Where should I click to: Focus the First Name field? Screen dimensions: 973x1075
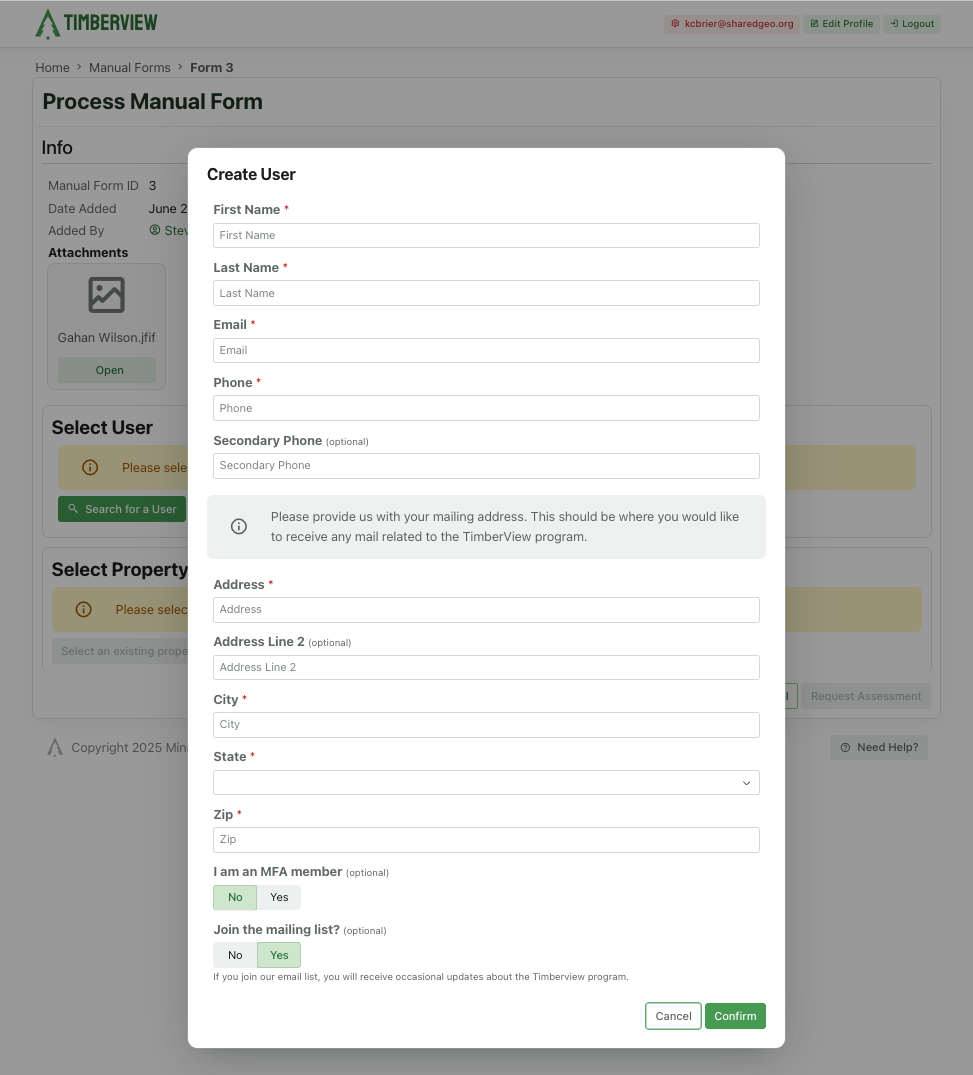tap(486, 236)
